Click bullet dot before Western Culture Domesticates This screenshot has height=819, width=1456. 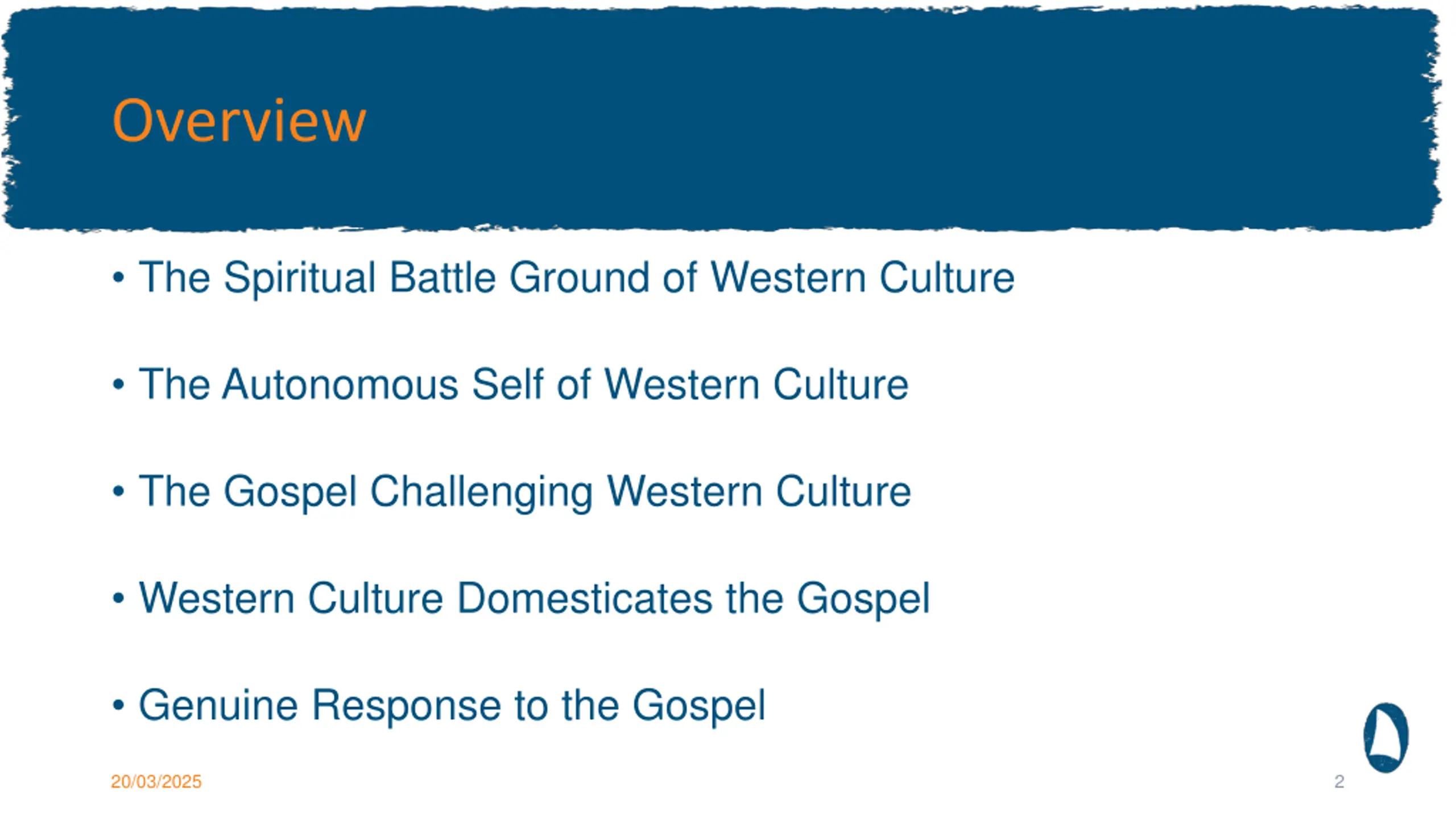118,598
